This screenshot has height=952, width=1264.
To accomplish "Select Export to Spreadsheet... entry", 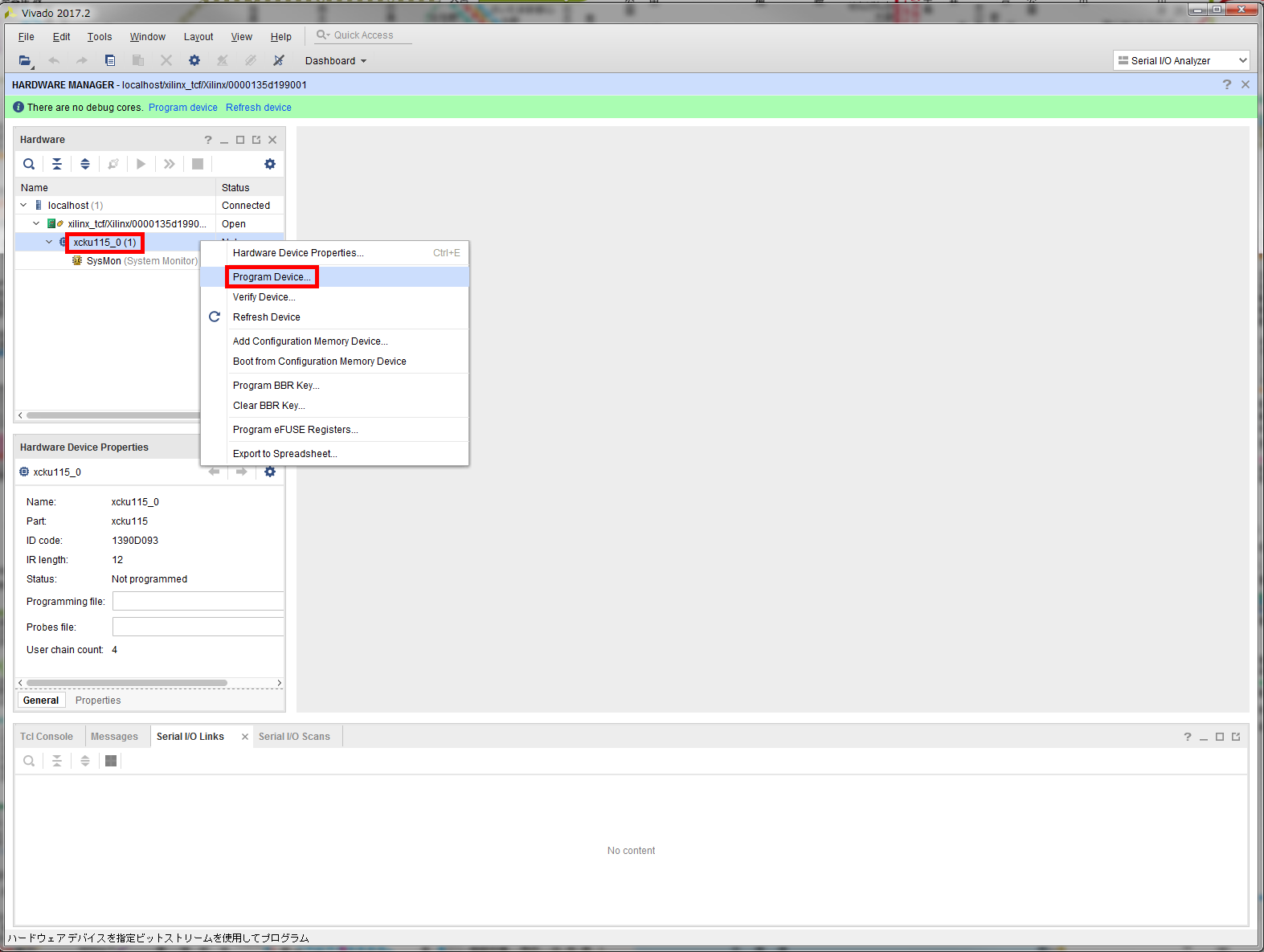I will click(334, 454).
